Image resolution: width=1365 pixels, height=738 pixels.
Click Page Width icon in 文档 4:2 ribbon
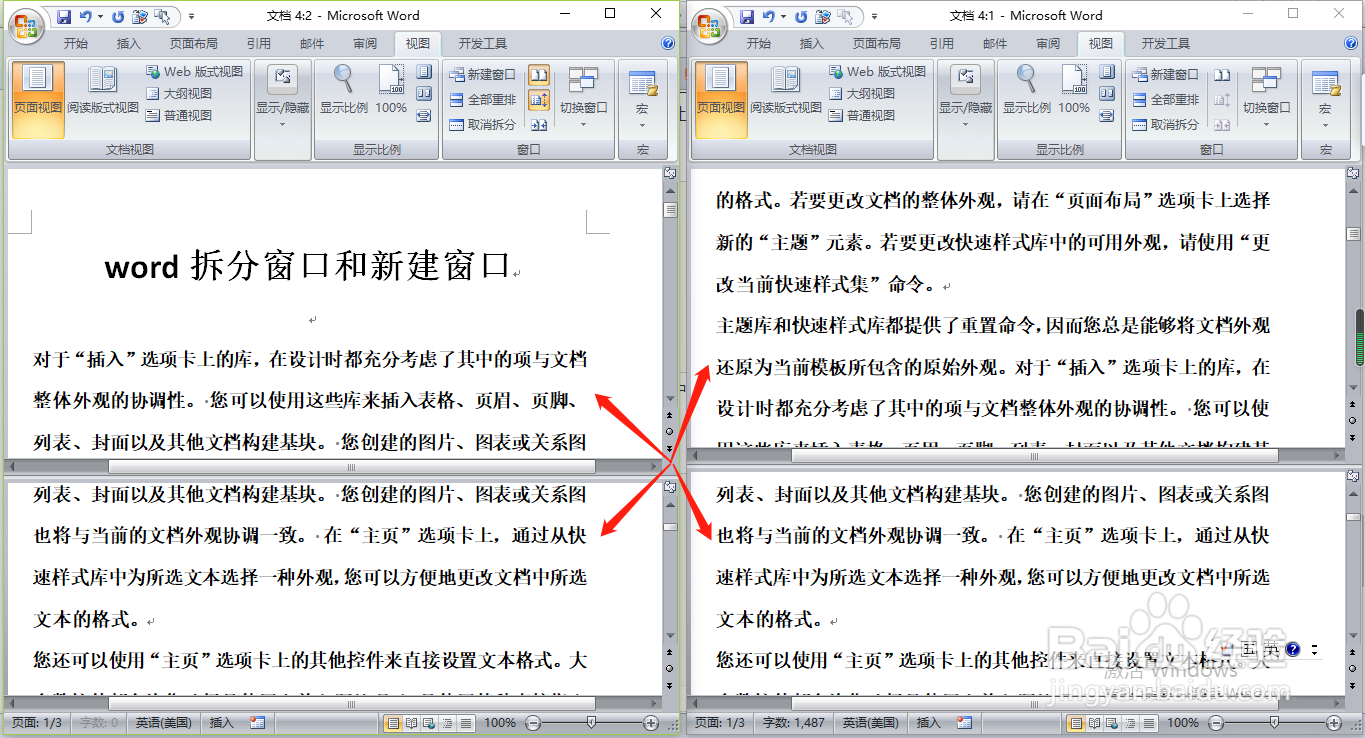pos(424,116)
